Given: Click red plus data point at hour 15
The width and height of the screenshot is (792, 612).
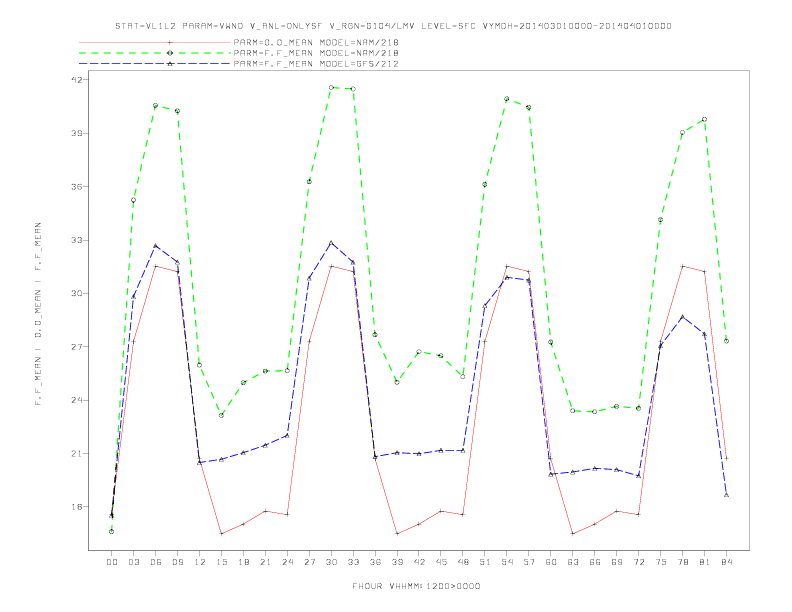Looking at the screenshot, I should pos(221,534).
